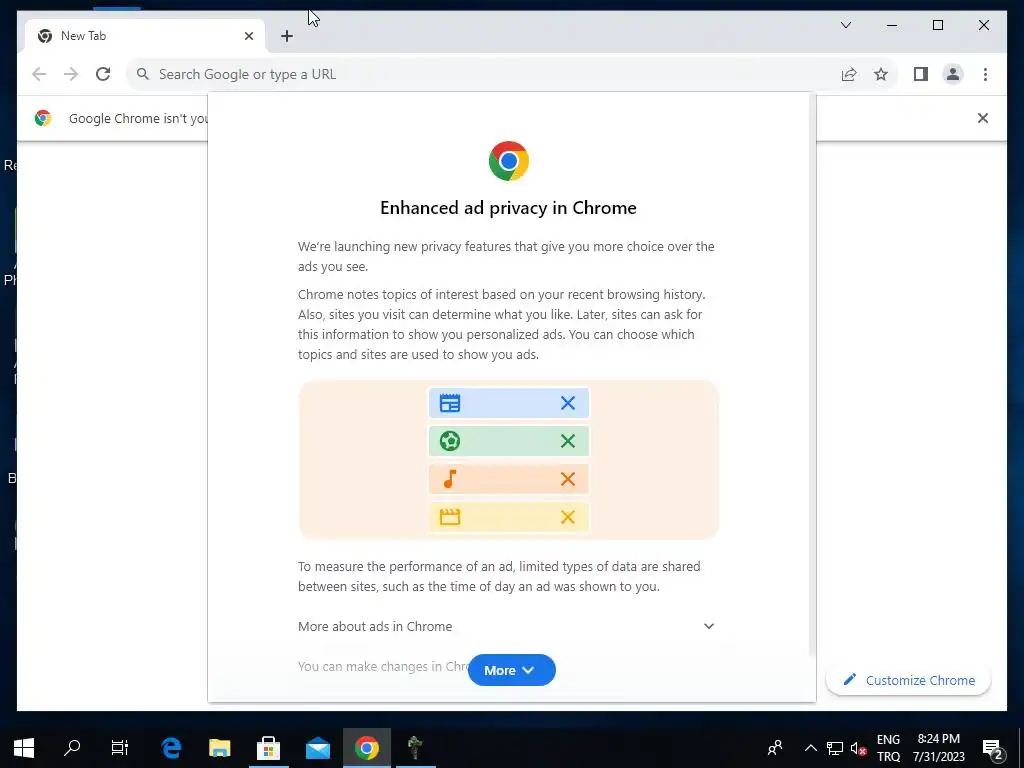Image resolution: width=1024 pixels, height=768 pixels.
Task: Open the side panel icon
Action: tap(921, 74)
